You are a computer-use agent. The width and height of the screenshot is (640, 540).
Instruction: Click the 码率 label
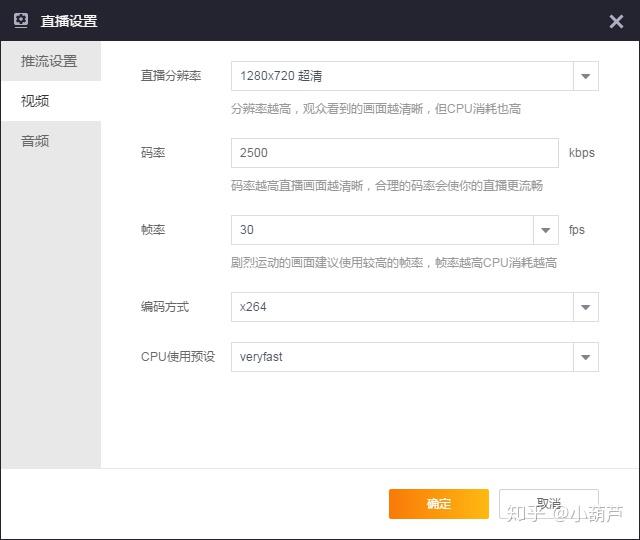(153, 153)
